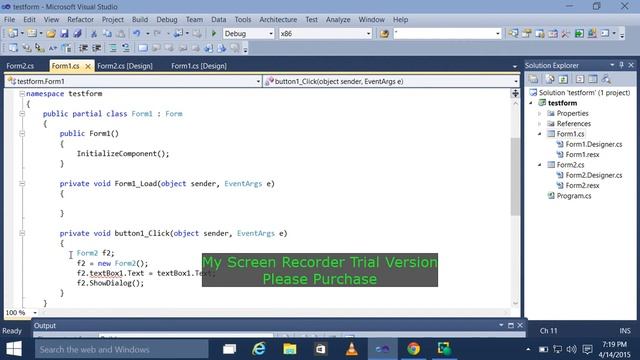The width and height of the screenshot is (640, 360).
Task: Click View Designer icon in Solution Explorer
Action: click(593, 79)
